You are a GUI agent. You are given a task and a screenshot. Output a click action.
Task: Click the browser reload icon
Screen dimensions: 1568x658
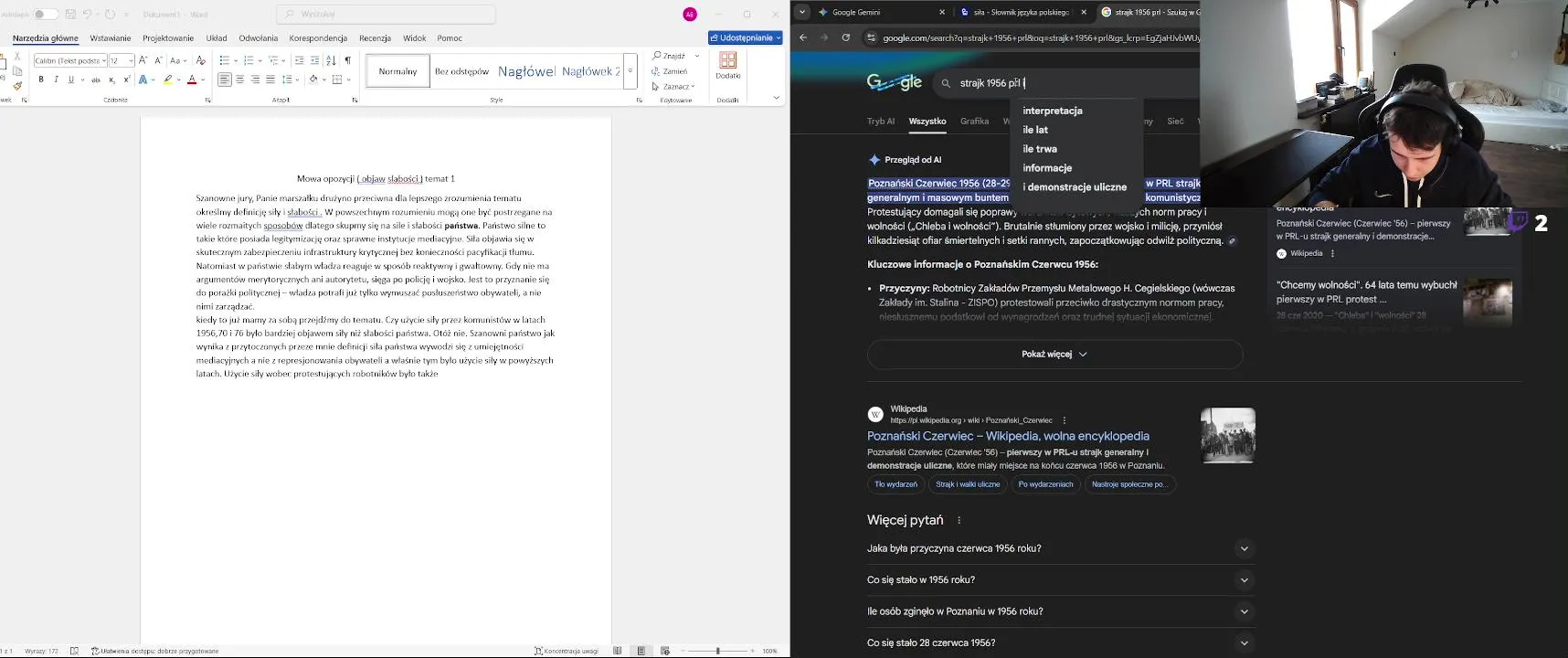pyautogui.click(x=846, y=37)
